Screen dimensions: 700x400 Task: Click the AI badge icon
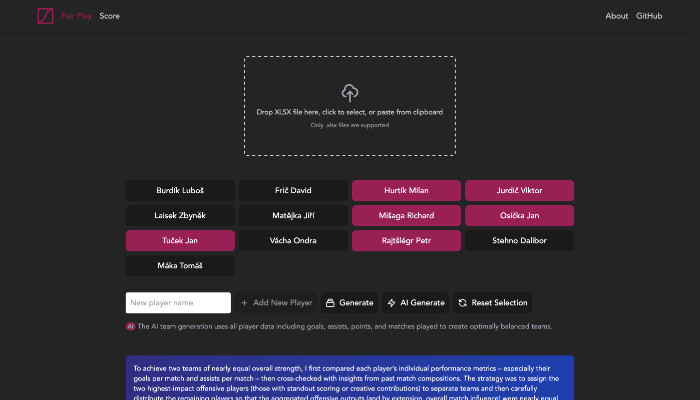click(130, 326)
